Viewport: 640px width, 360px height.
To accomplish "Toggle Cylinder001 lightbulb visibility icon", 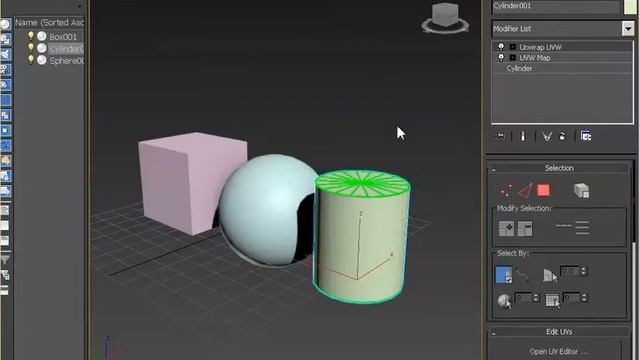I will [x=31, y=48].
